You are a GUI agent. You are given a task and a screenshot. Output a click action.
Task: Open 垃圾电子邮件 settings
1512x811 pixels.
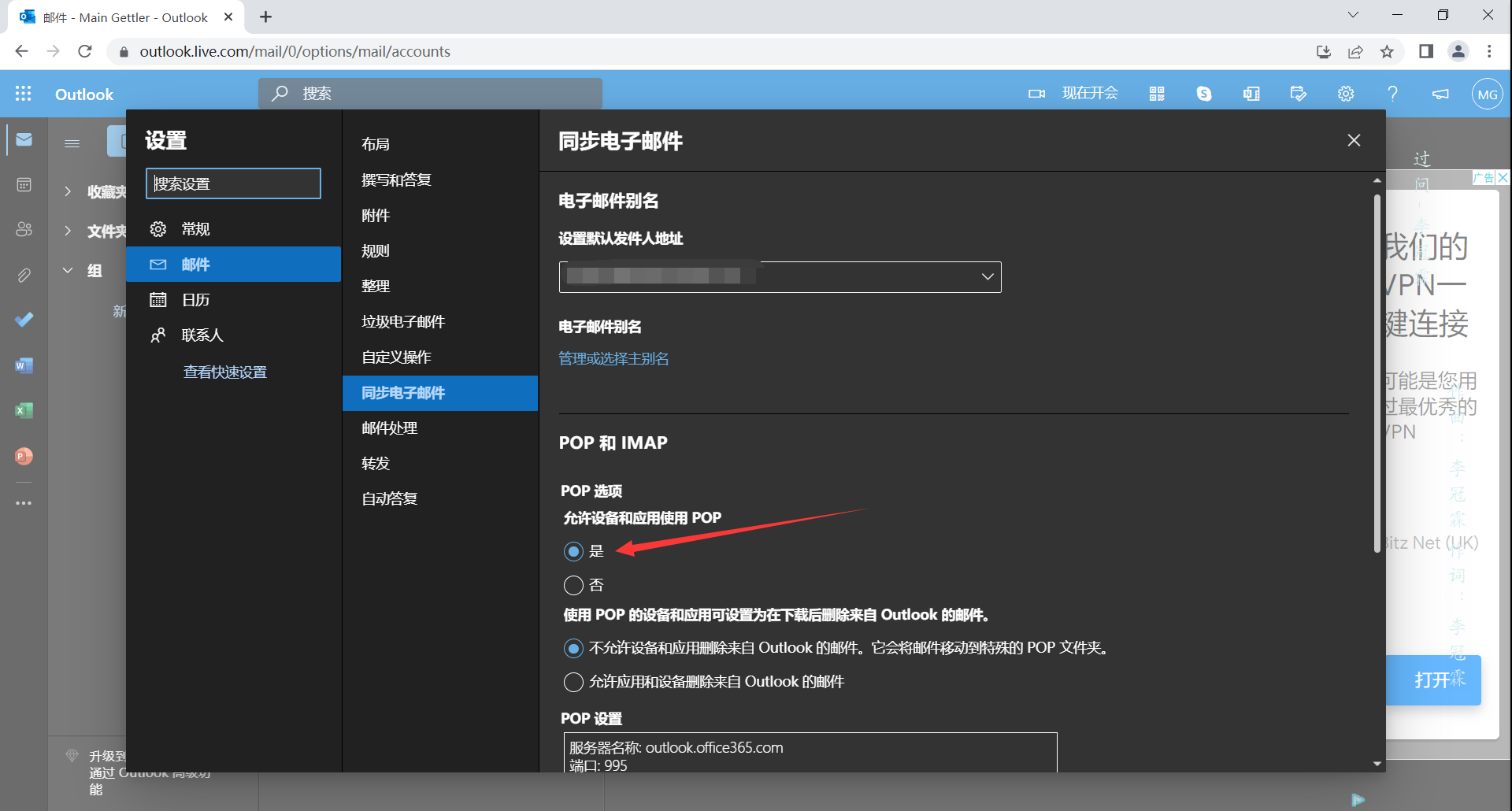pyautogui.click(x=440, y=321)
